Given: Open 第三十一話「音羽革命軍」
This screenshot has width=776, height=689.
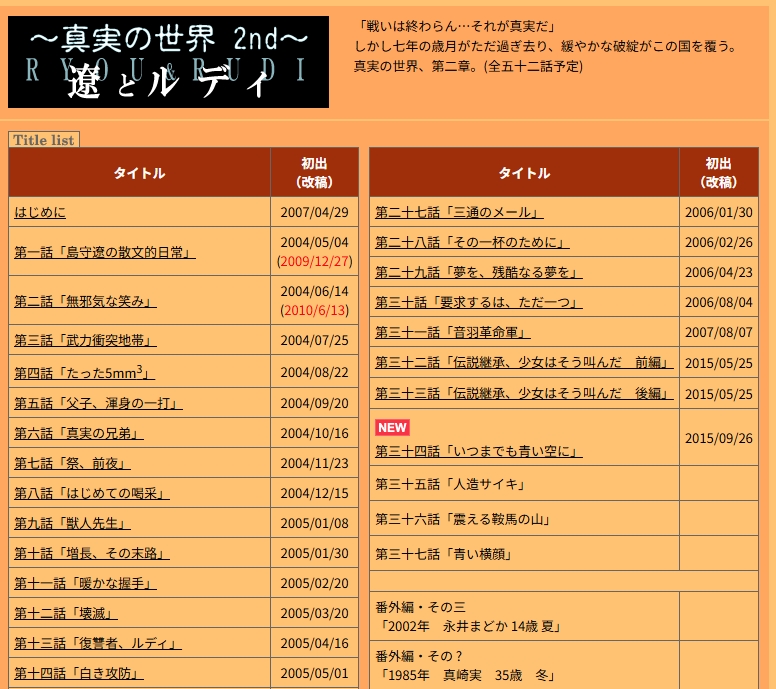Looking at the screenshot, I should click(x=453, y=332).
